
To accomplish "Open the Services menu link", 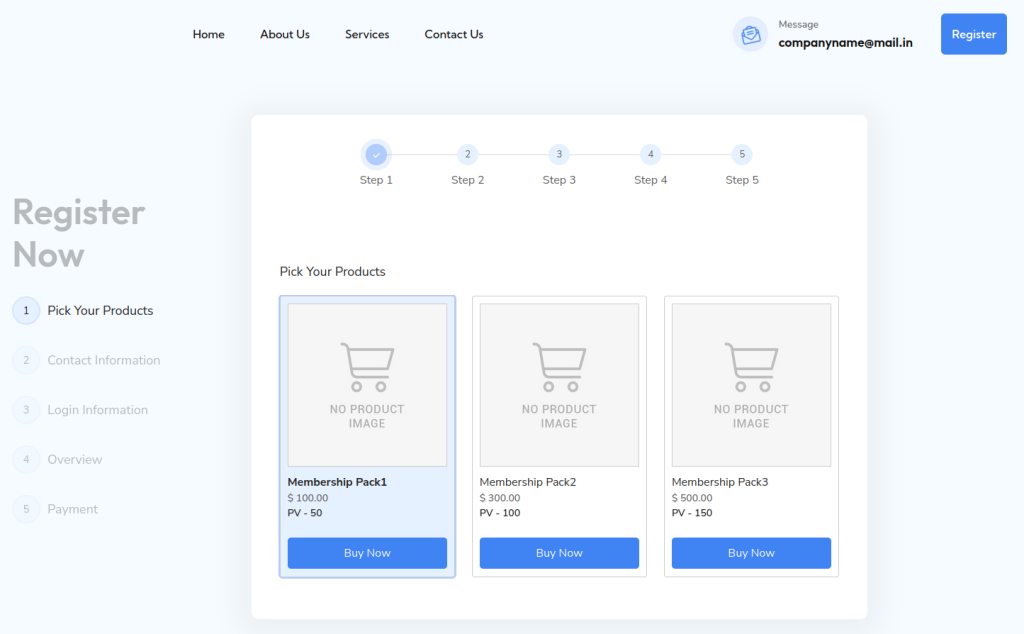I will (x=367, y=34).
